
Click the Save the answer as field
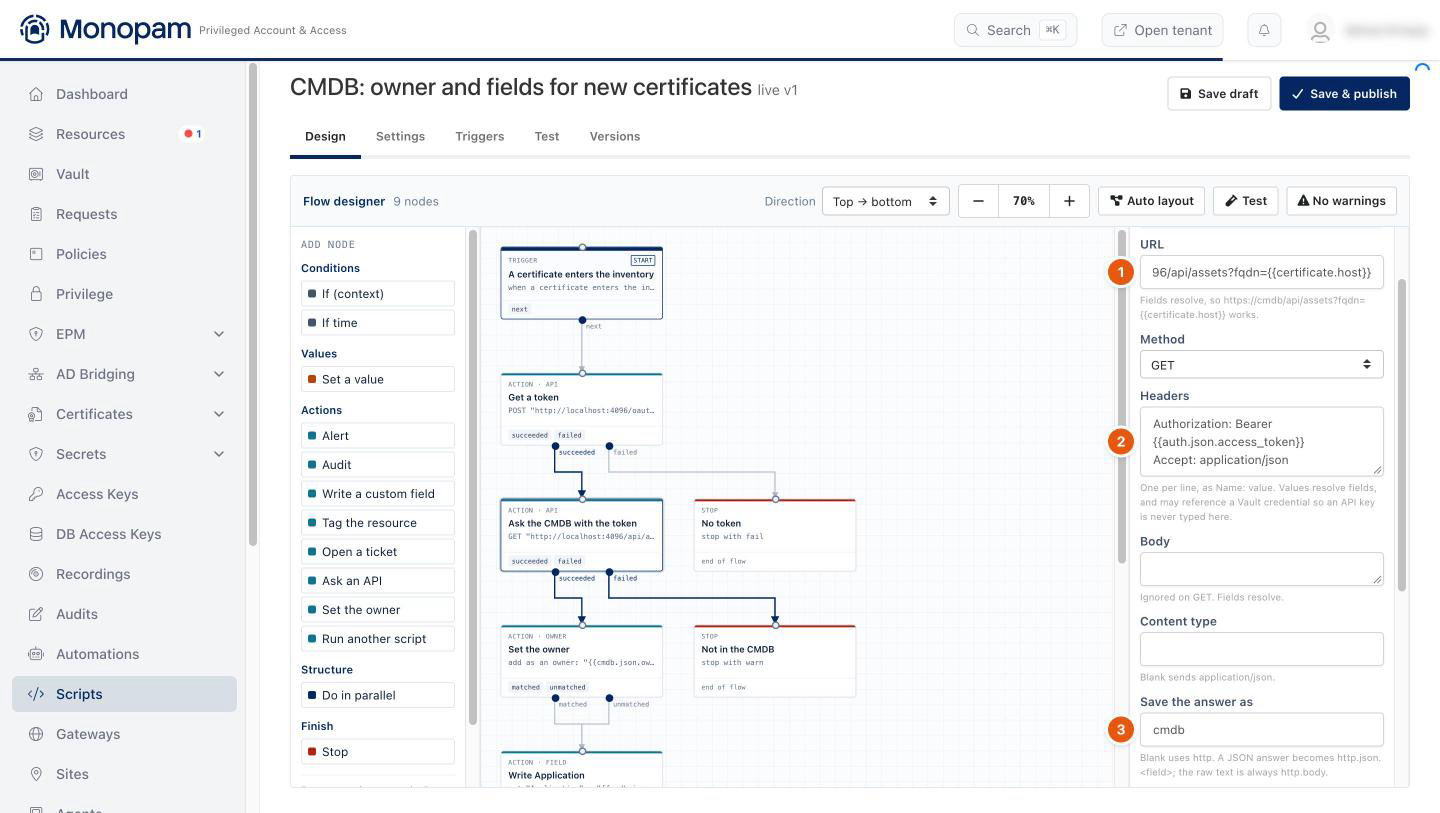click(1261, 730)
